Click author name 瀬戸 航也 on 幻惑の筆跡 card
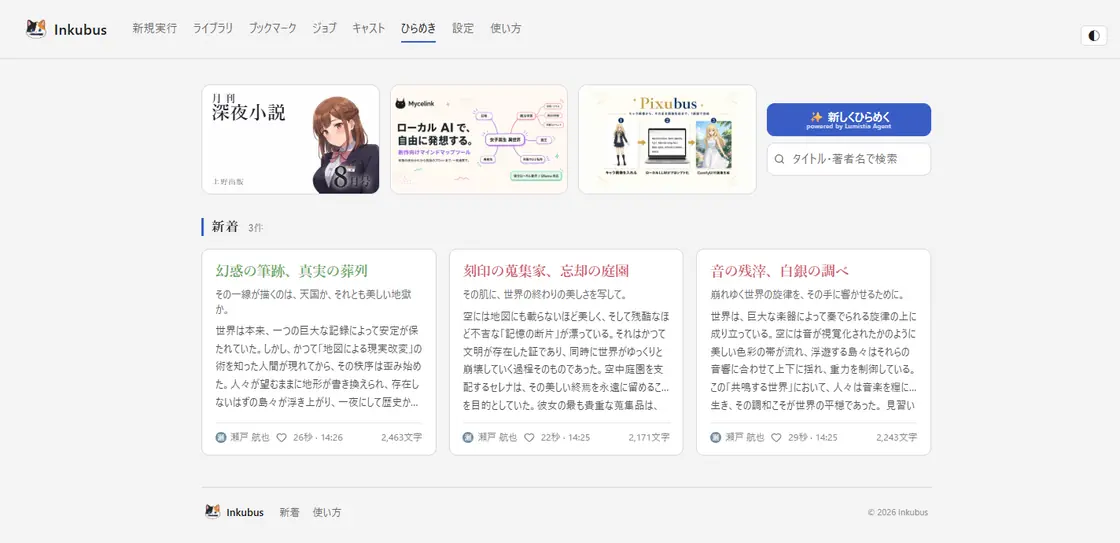The height and width of the screenshot is (543, 1120). click(249, 437)
